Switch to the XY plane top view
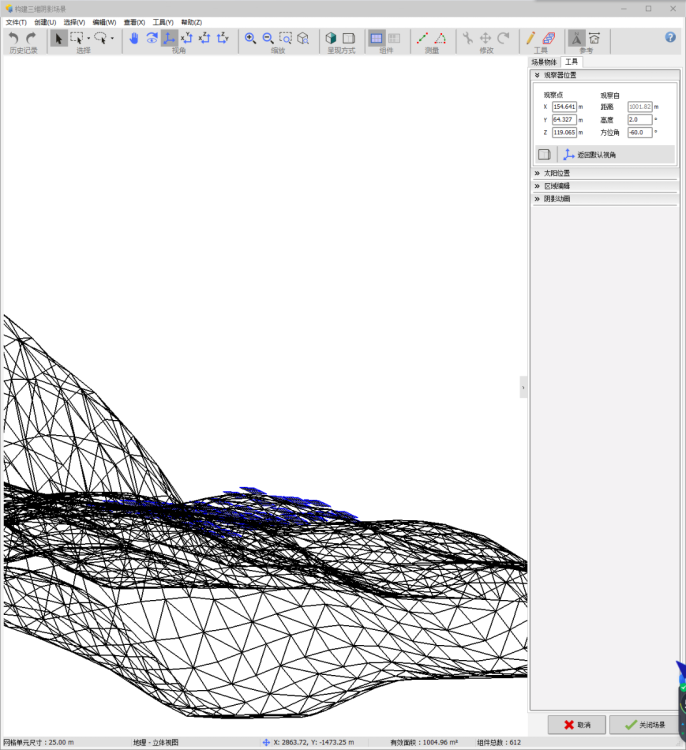 [x=187, y=38]
